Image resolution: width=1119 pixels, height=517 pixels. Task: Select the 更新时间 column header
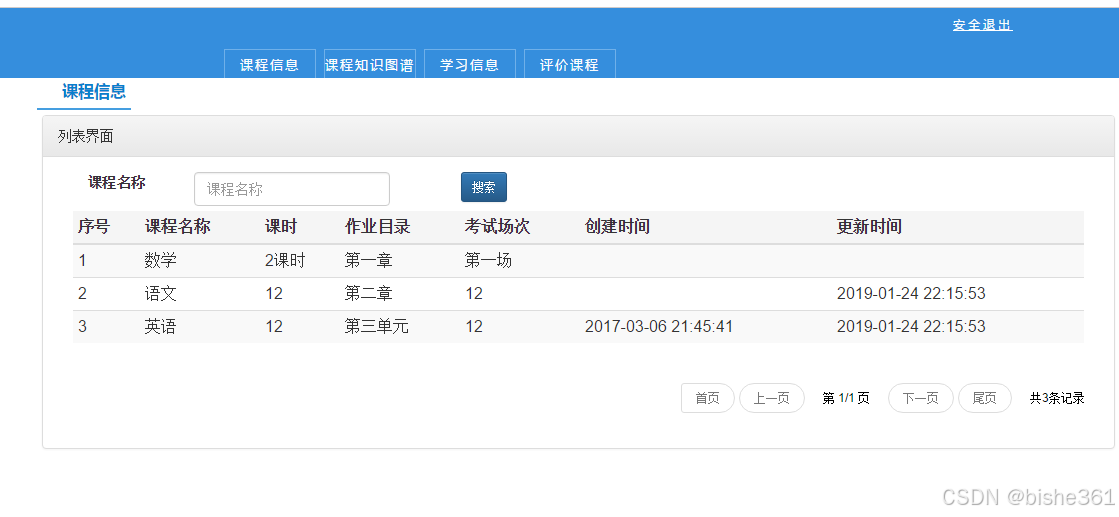pos(869,227)
